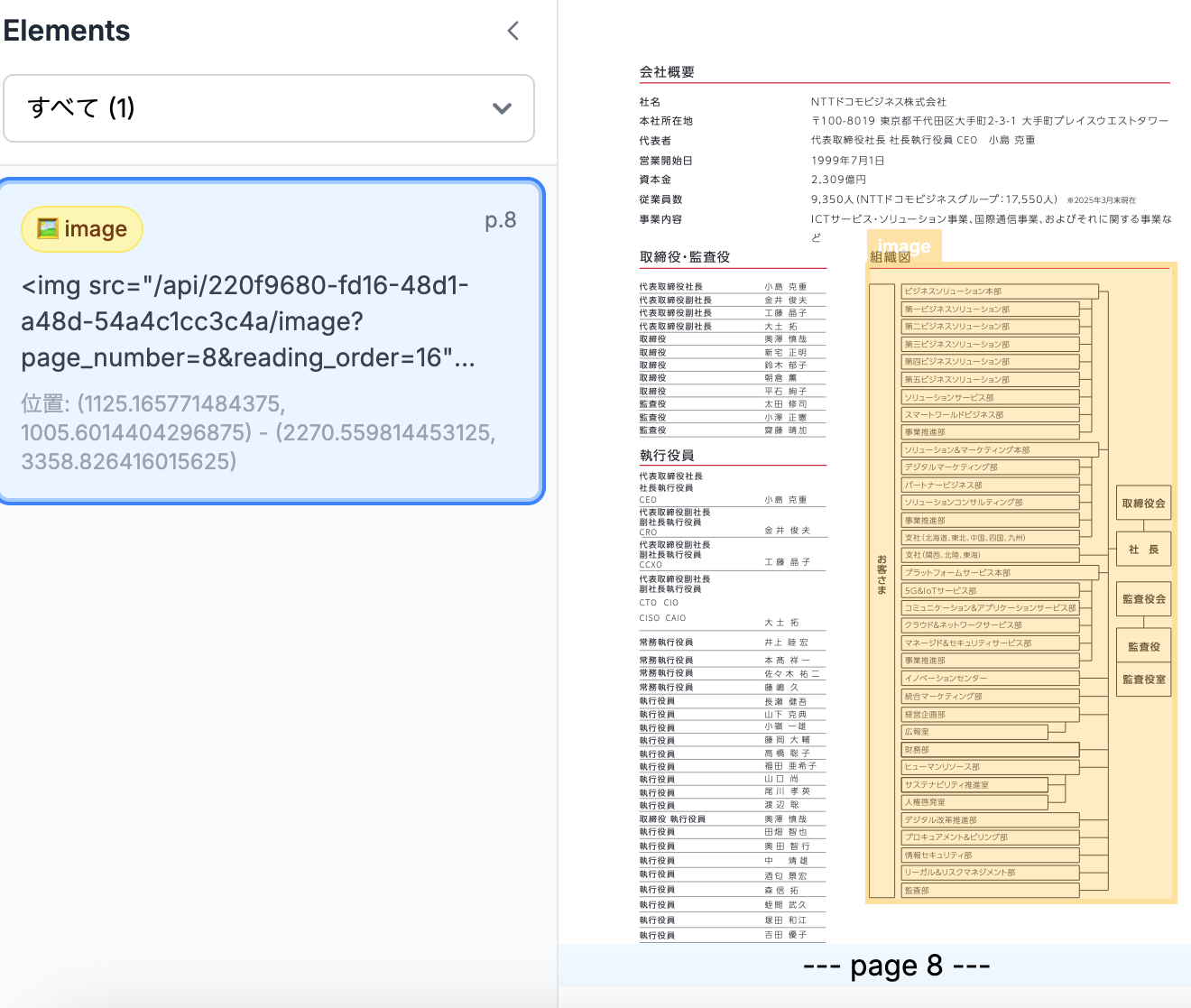
Task: Click the ビジネスソリューション本部 box
Action: 1000,291
